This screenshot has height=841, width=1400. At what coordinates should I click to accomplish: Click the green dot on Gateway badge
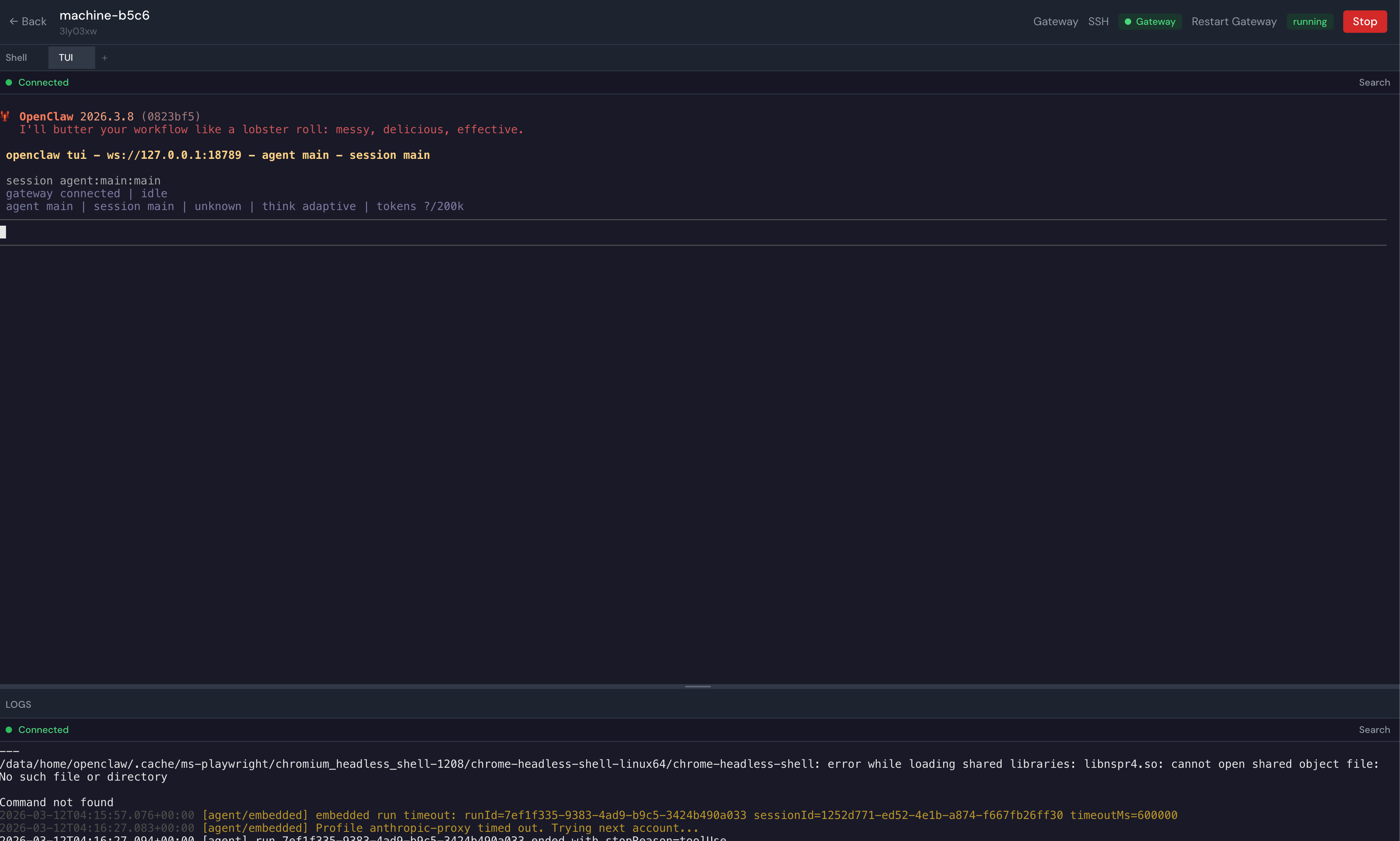[x=1128, y=22]
